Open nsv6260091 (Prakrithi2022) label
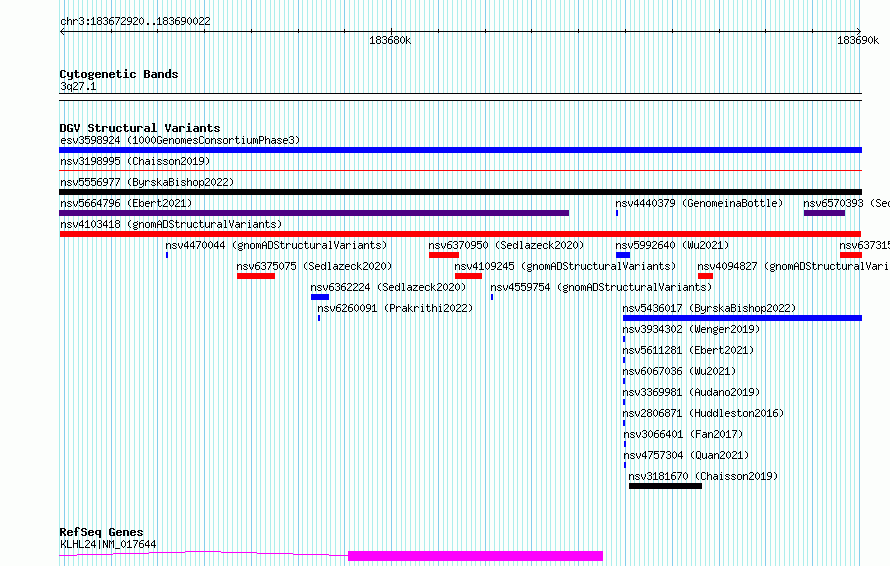Screen dimensions: 890x566 [395, 308]
